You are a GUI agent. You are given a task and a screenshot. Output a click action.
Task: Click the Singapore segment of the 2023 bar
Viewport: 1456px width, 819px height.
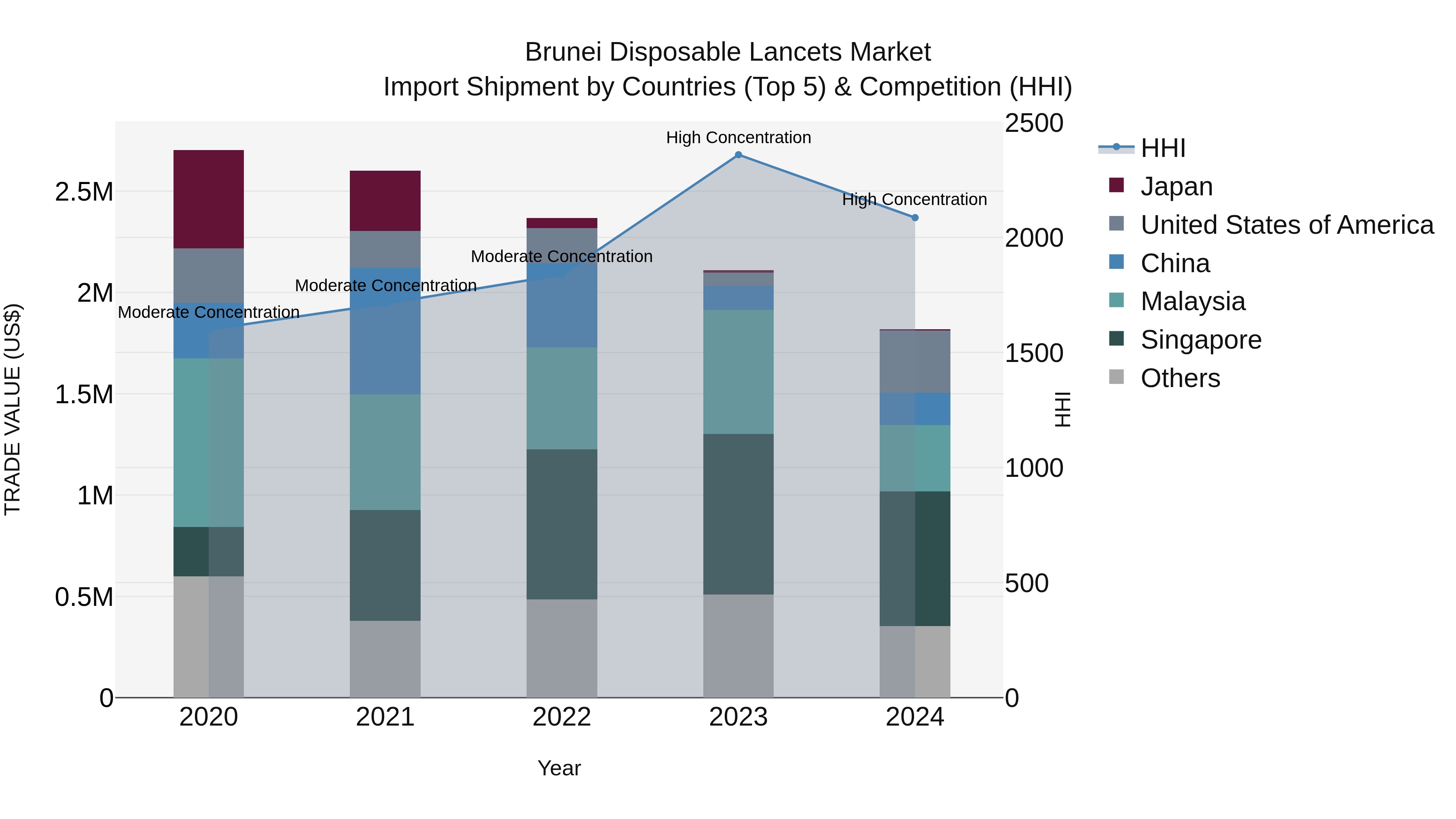(x=738, y=514)
